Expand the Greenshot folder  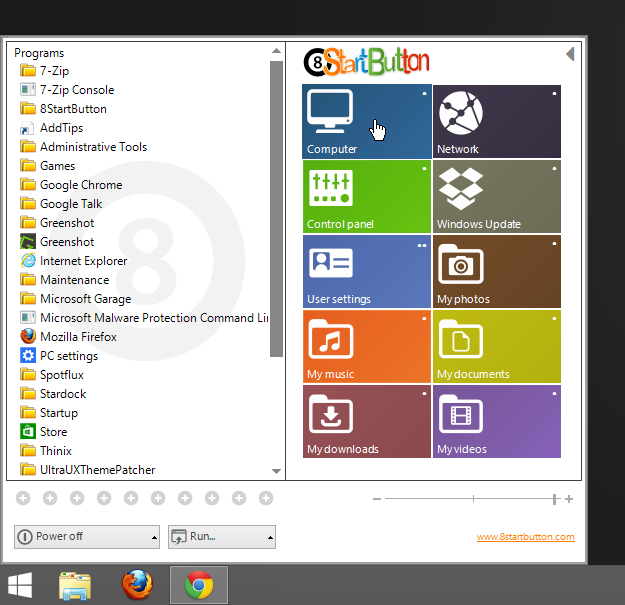click(x=57, y=223)
